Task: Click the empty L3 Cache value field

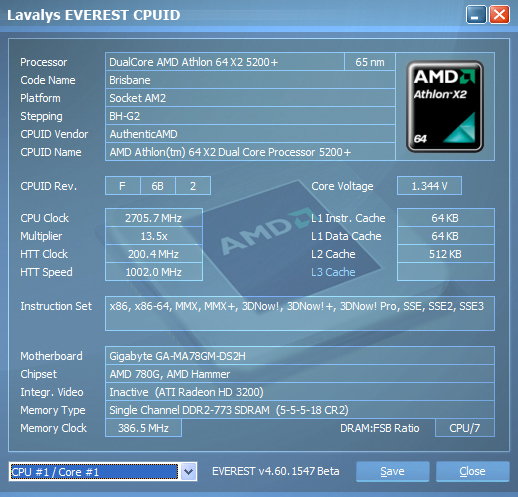Action: (446, 272)
